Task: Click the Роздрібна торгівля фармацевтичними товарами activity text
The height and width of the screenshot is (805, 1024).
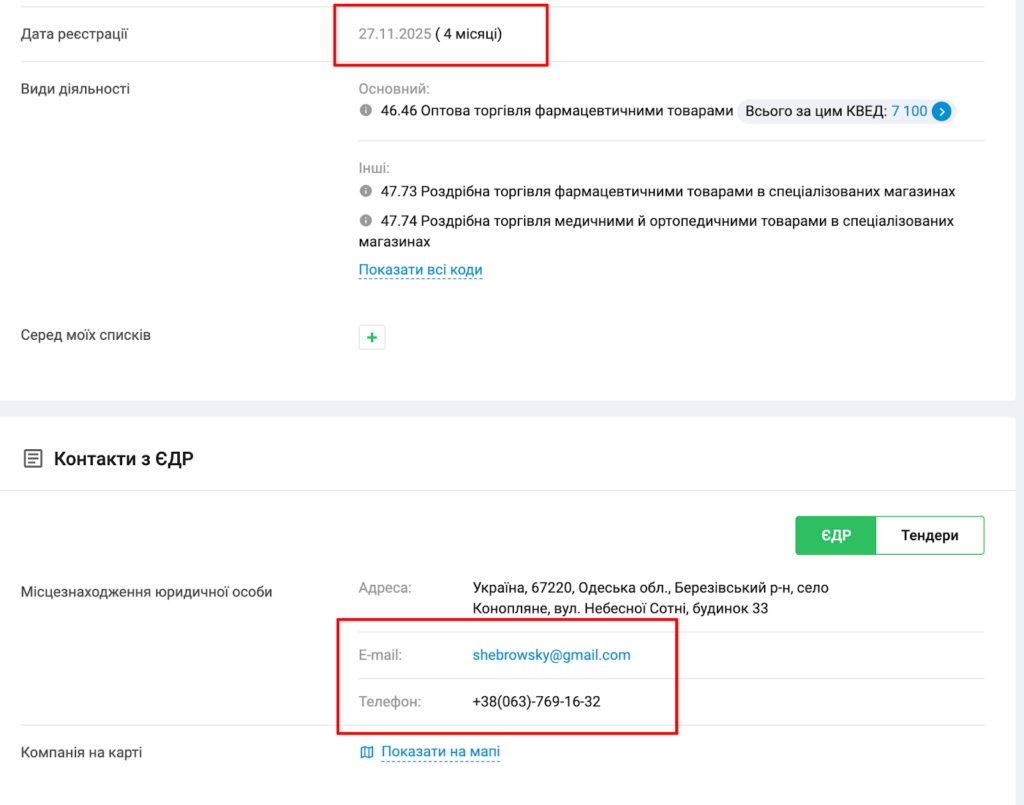Action: (x=668, y=191)
